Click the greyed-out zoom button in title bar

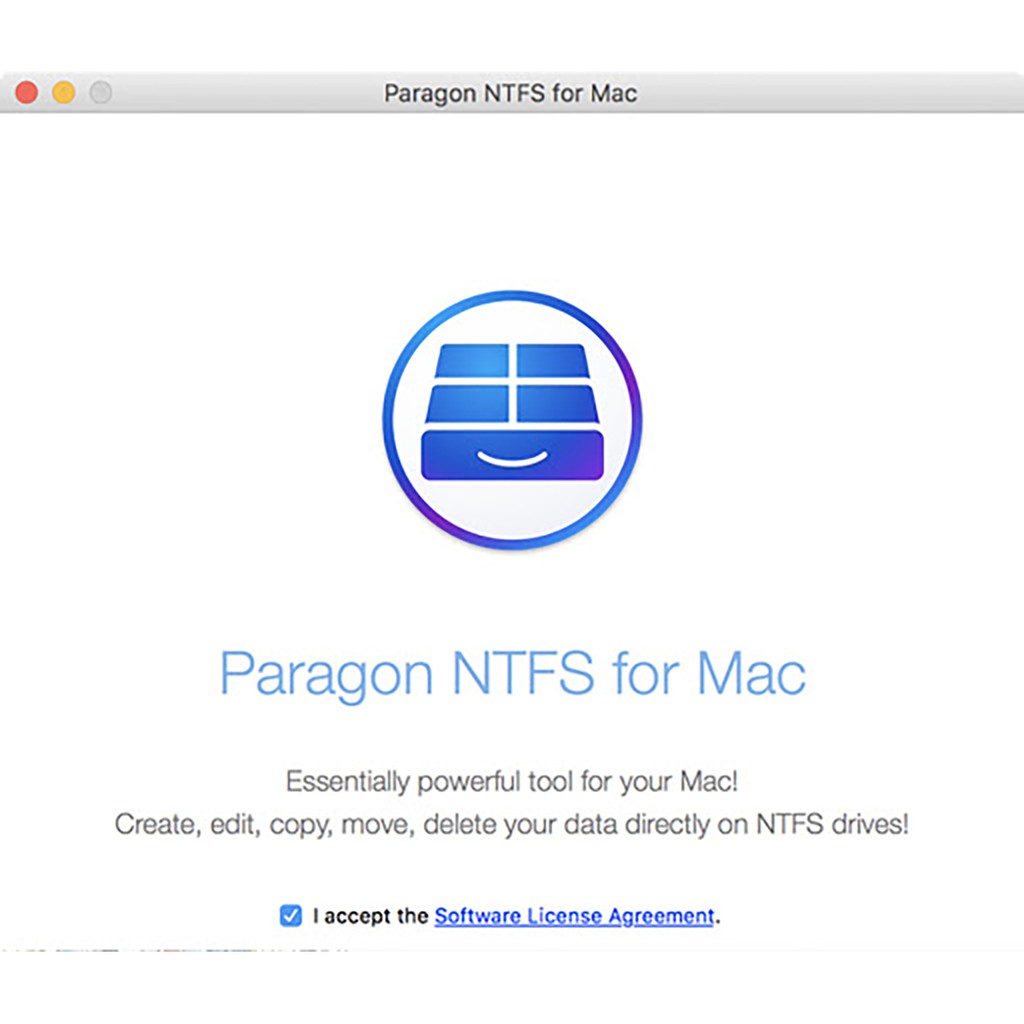pyautogui.click(x=101, y=92)
